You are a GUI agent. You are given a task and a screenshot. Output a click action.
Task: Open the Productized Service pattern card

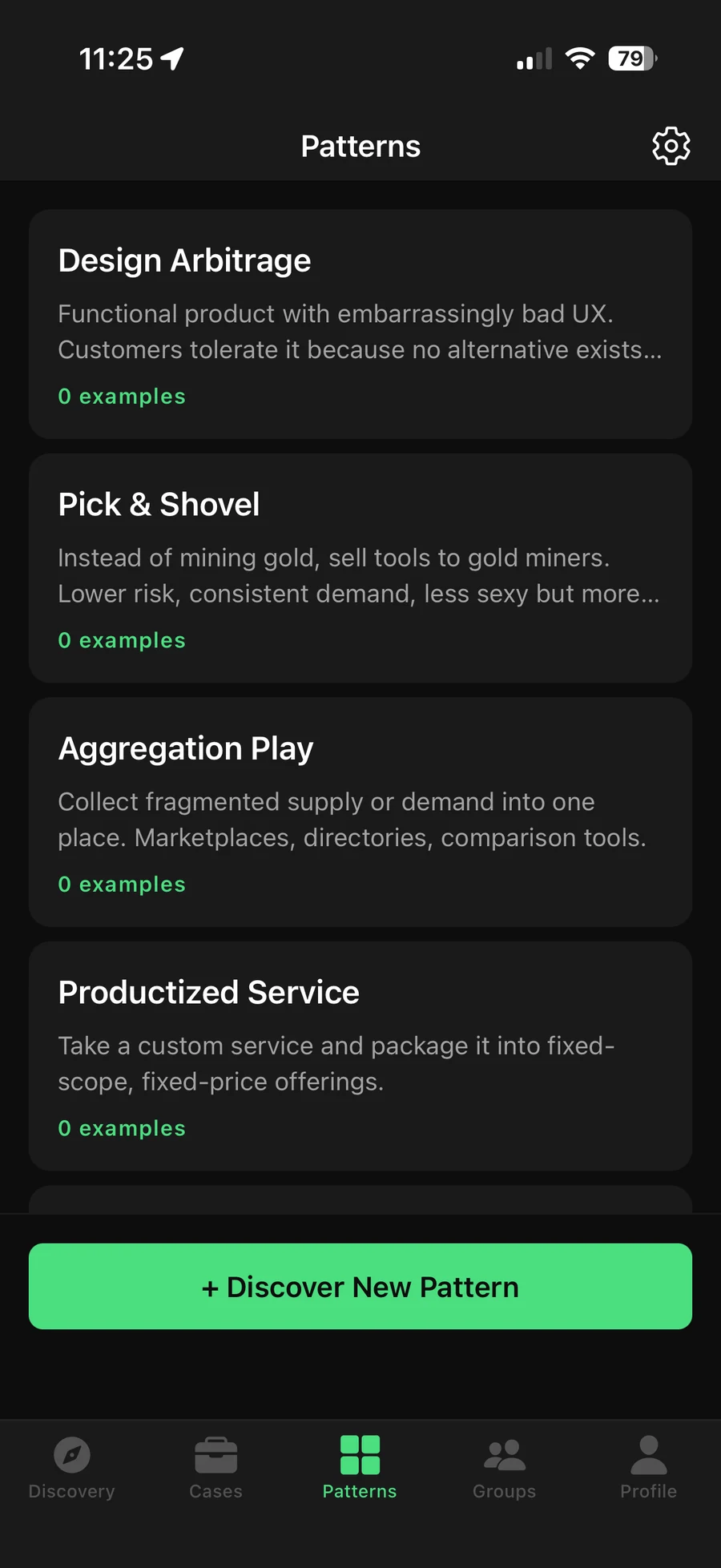coord(360,1056)
